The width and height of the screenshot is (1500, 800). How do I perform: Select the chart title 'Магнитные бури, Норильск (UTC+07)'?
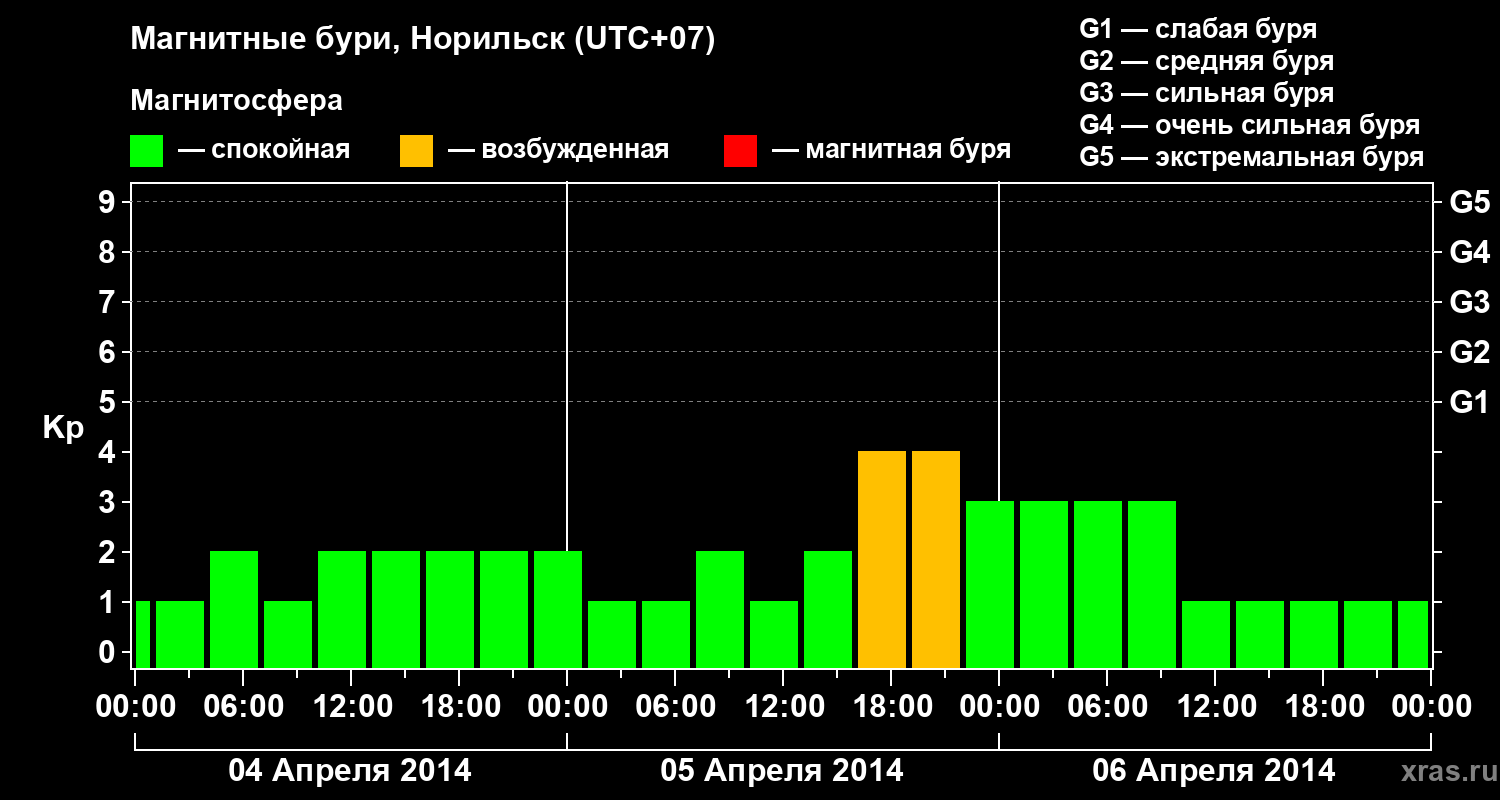point(423,40)
